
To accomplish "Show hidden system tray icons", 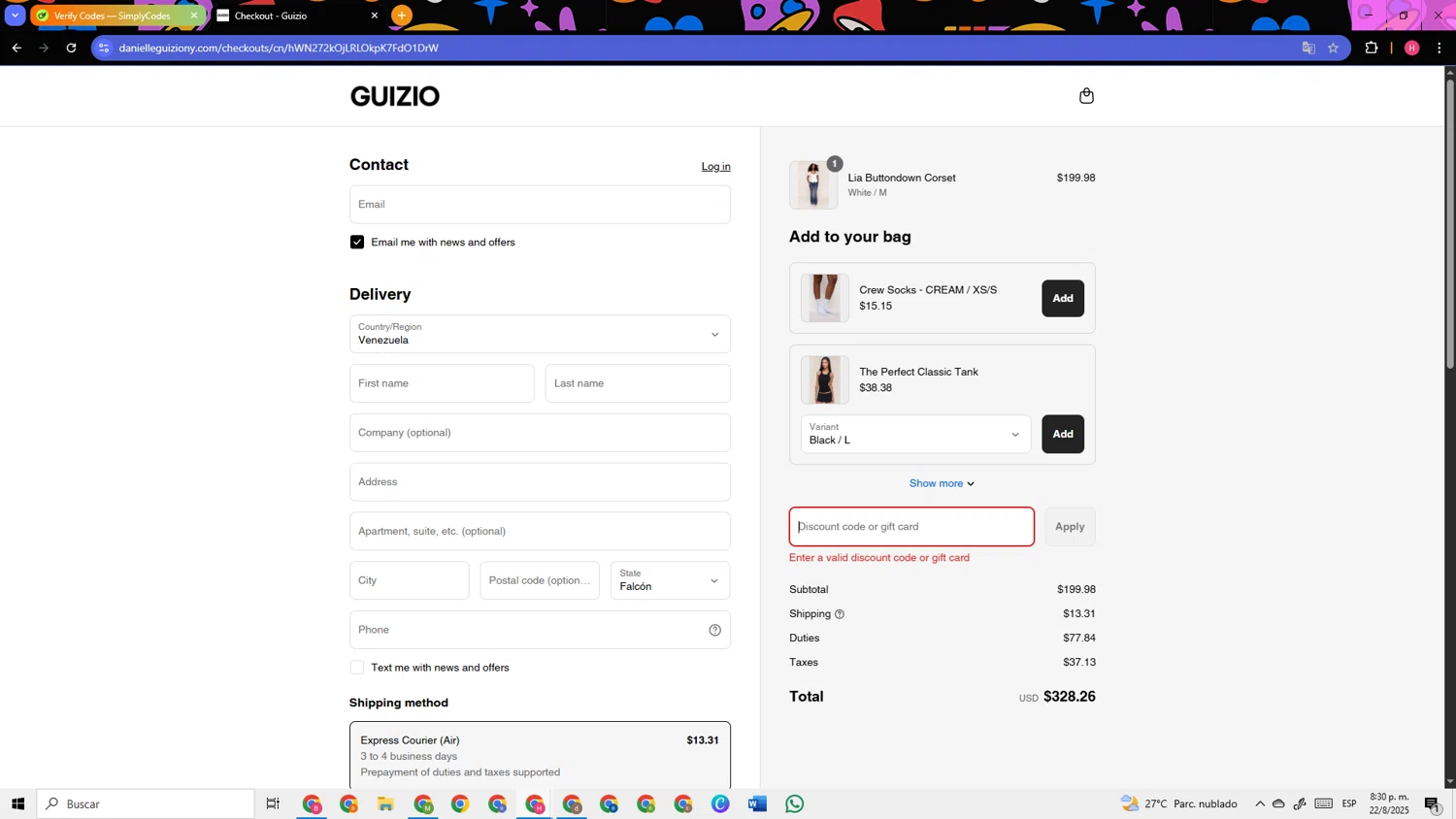I will pyautogui.click(x=1260, y=803).
